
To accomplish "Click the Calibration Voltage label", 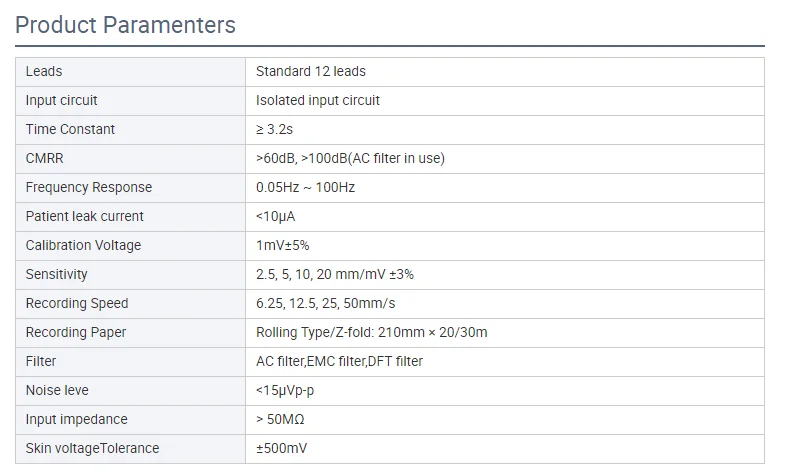I will 83,245.
